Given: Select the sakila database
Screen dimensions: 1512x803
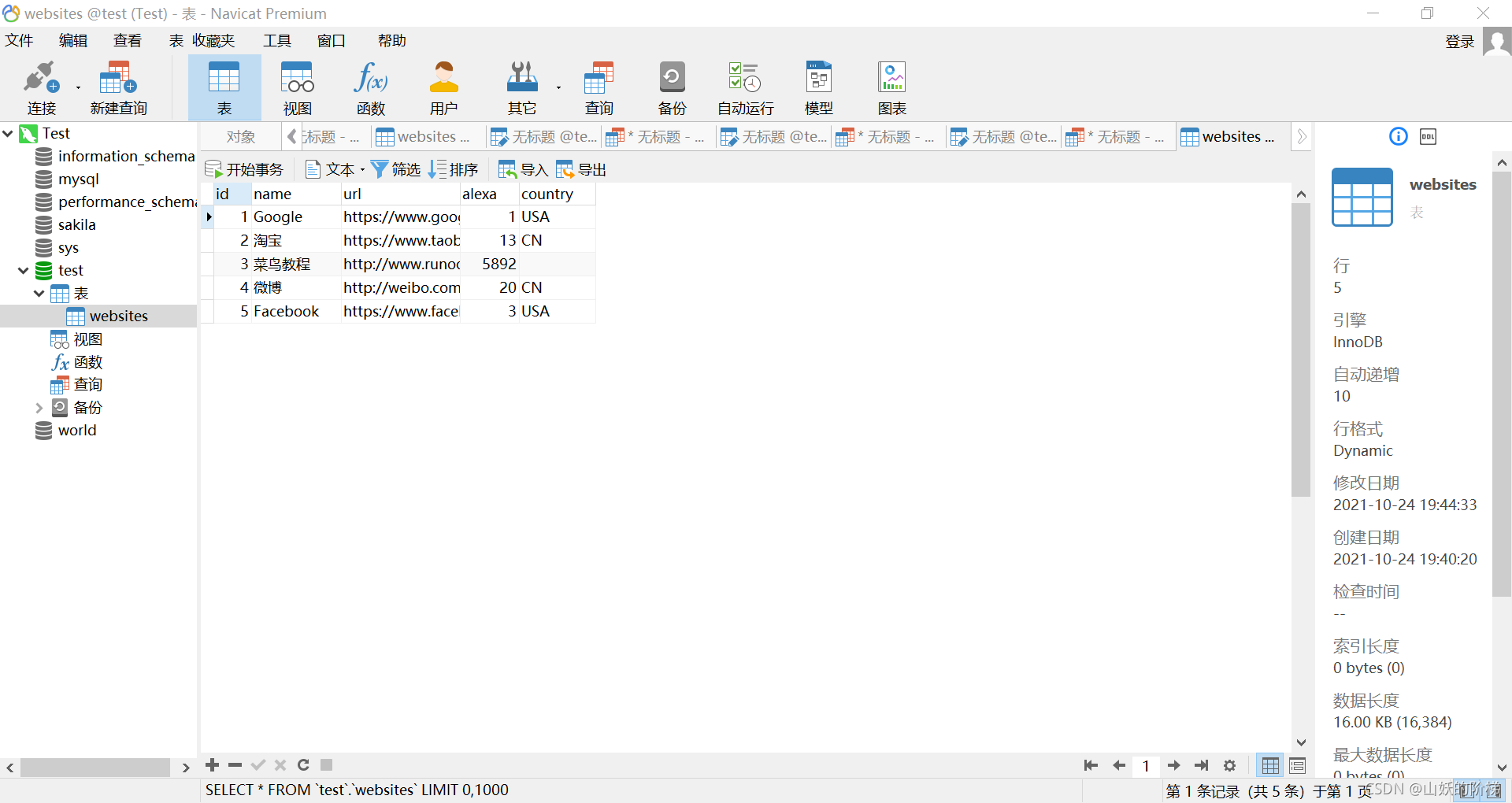Looking at the screenshot, I should tap(66, 225).
